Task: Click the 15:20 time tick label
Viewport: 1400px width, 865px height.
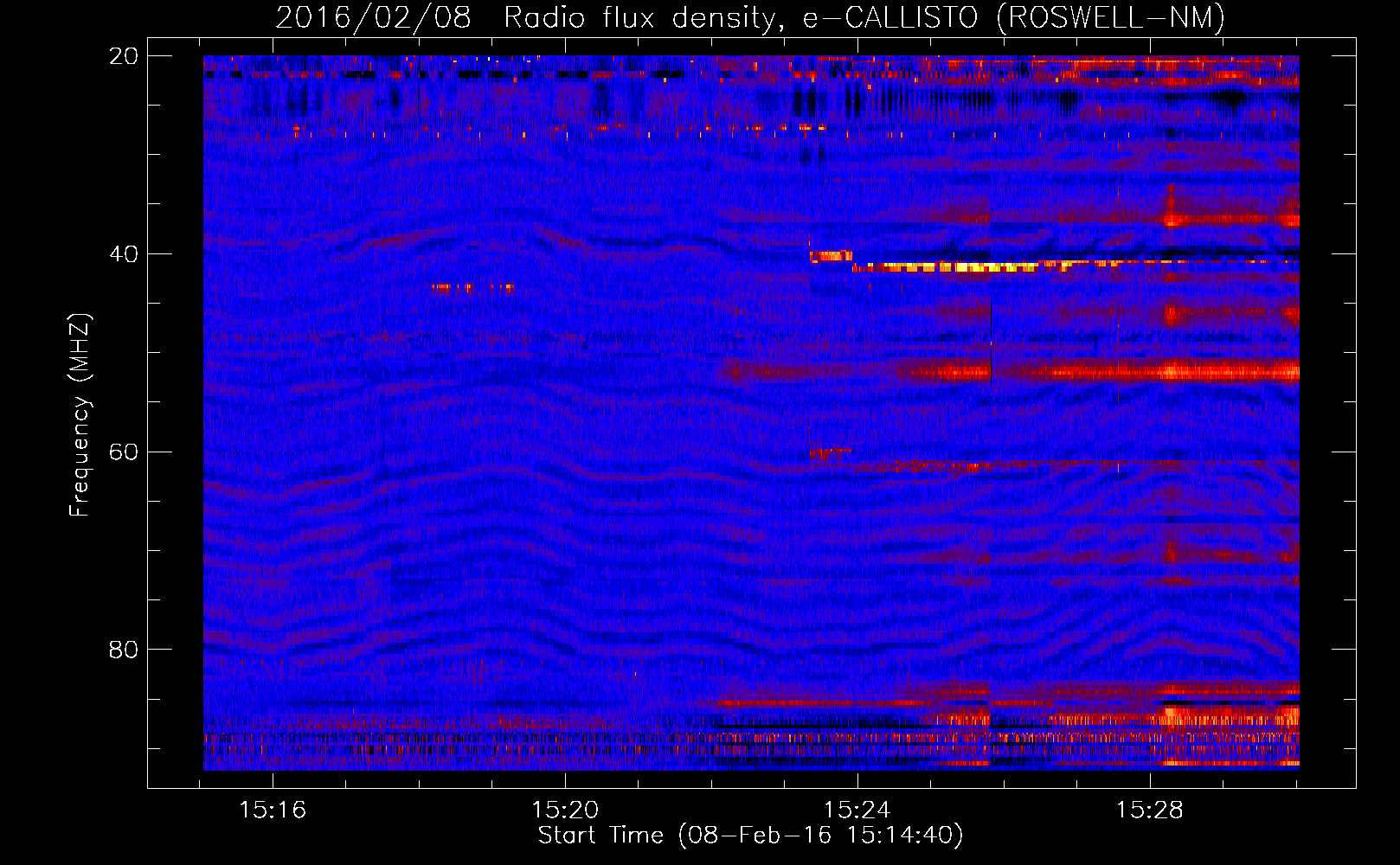Action: 565,810
